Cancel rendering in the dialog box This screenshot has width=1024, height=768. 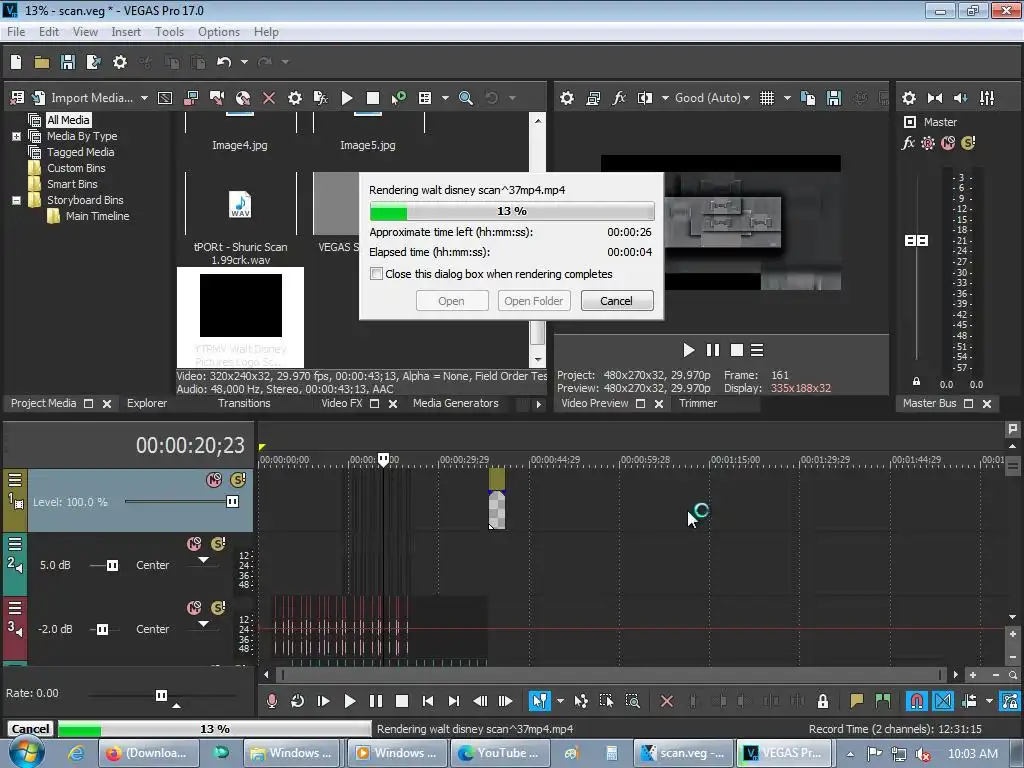pyautogui.click(x=616, y=301)
